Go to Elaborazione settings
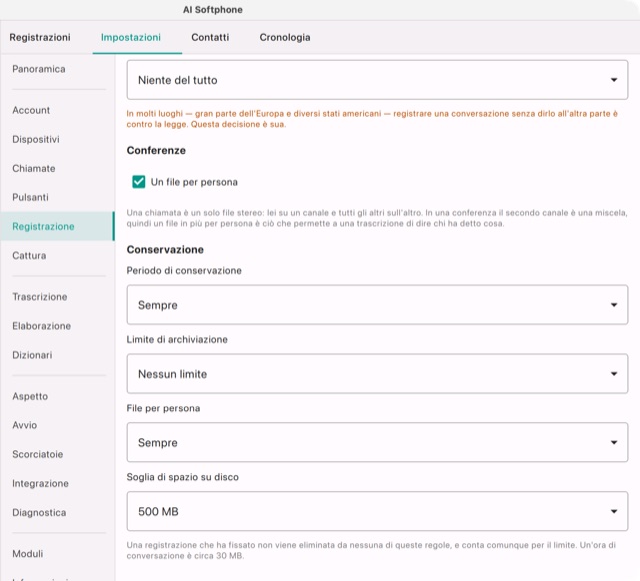The height and width of the screenshot is (581, 640). click(x=58, y=326)
